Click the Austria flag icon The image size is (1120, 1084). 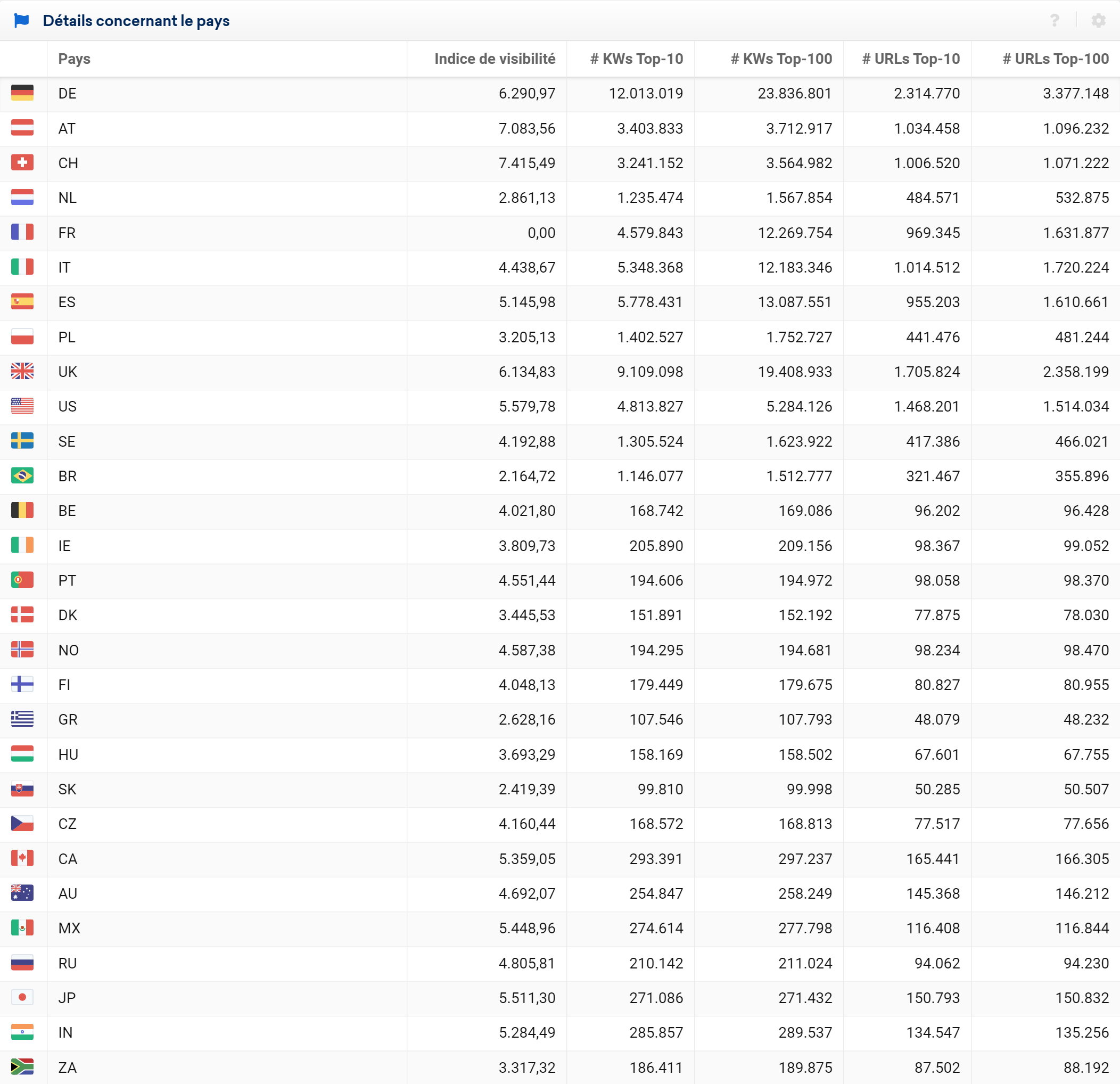(22, 127)
